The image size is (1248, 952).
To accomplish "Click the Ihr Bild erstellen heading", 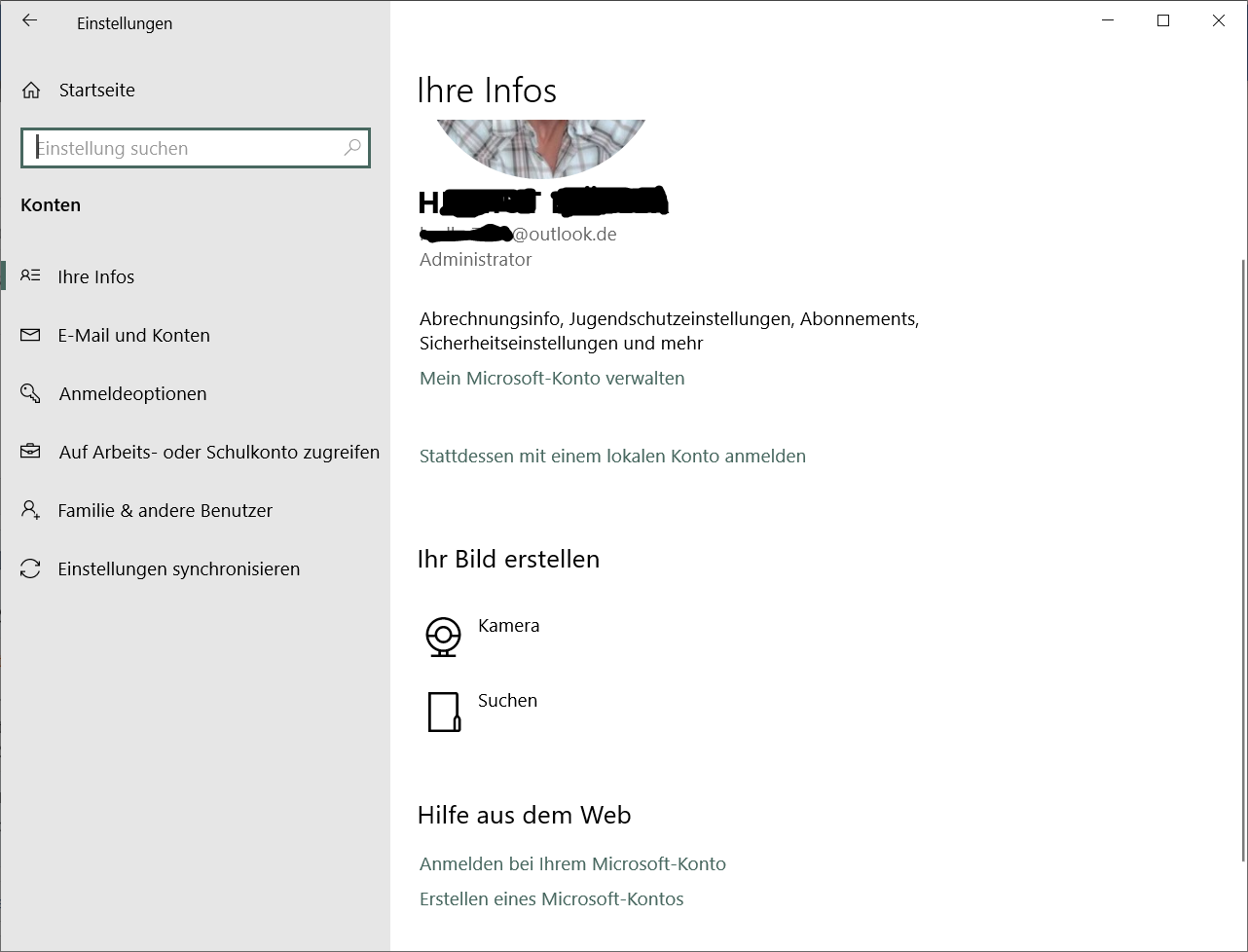I will coord(508,559).
